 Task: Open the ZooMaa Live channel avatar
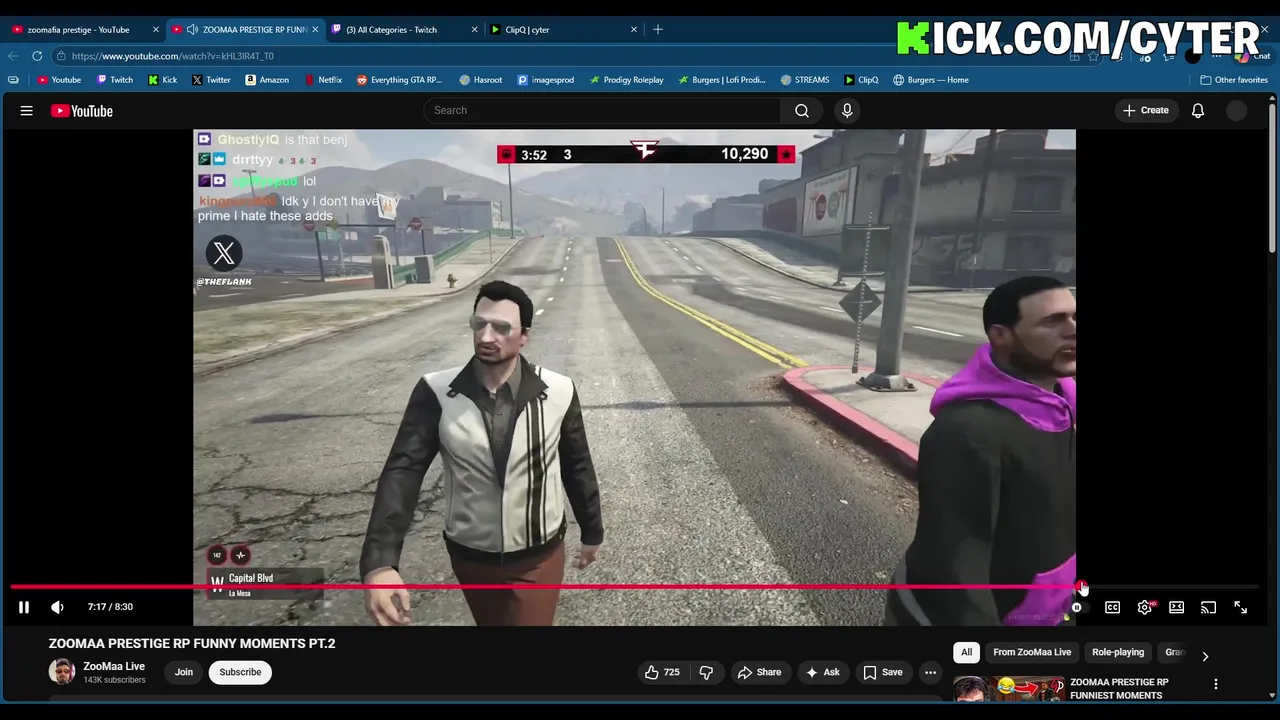point(62,672)
